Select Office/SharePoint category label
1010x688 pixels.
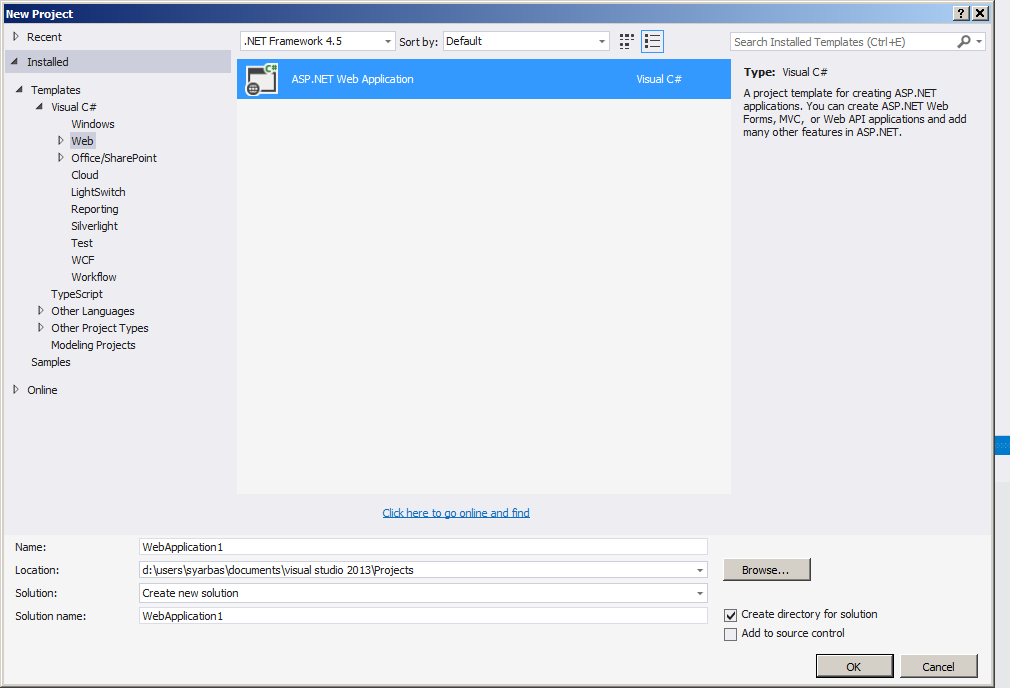pyautogui.click(x=114, y=158)
